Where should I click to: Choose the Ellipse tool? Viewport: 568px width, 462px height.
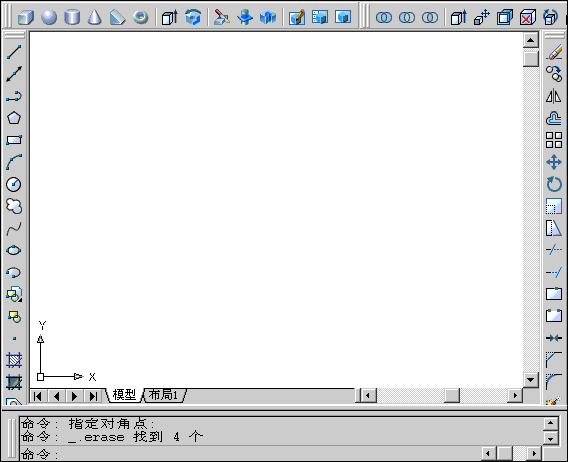(14, 250)
